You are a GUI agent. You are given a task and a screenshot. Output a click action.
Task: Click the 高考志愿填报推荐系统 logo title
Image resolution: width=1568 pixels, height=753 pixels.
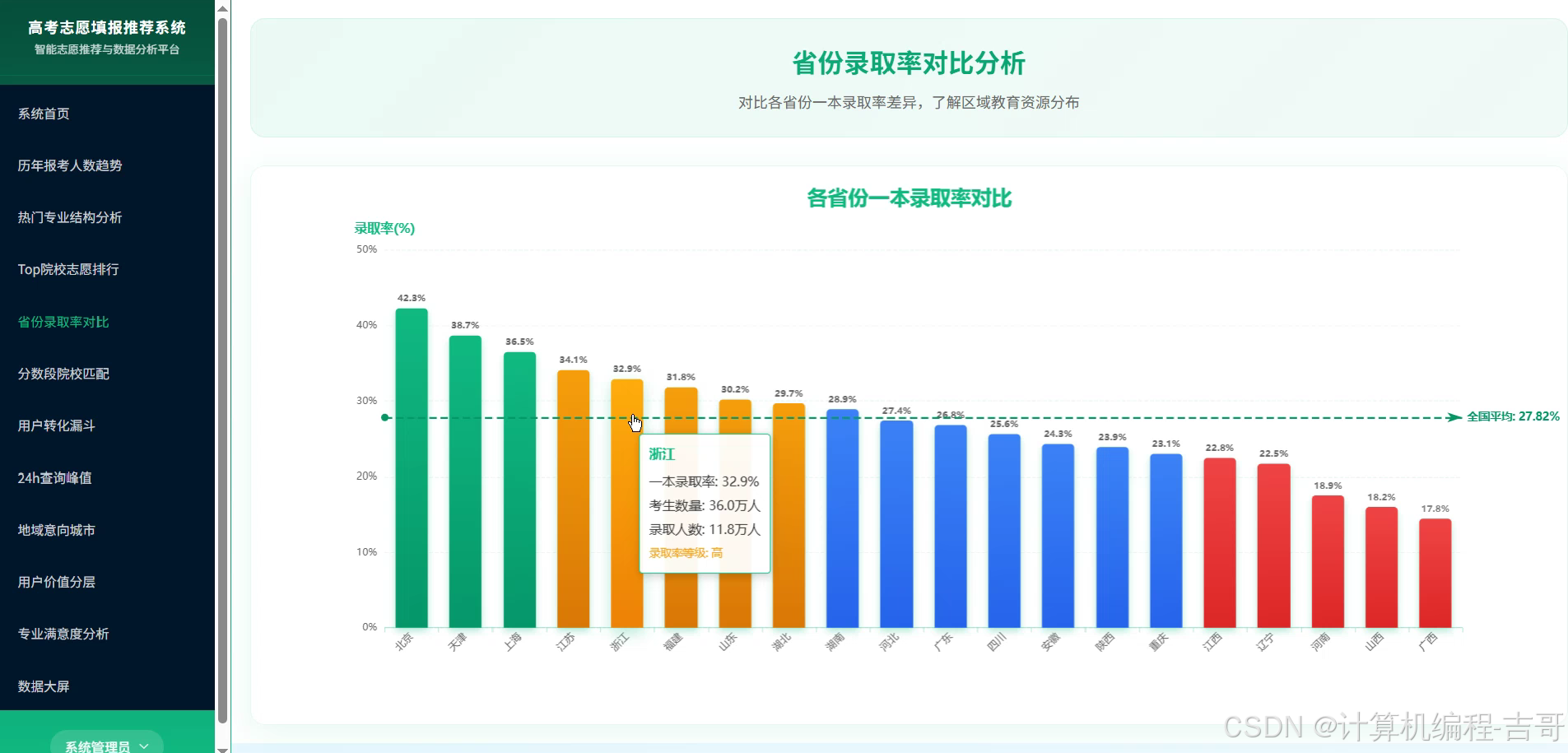pyautogui.click(x=107, y=27)
